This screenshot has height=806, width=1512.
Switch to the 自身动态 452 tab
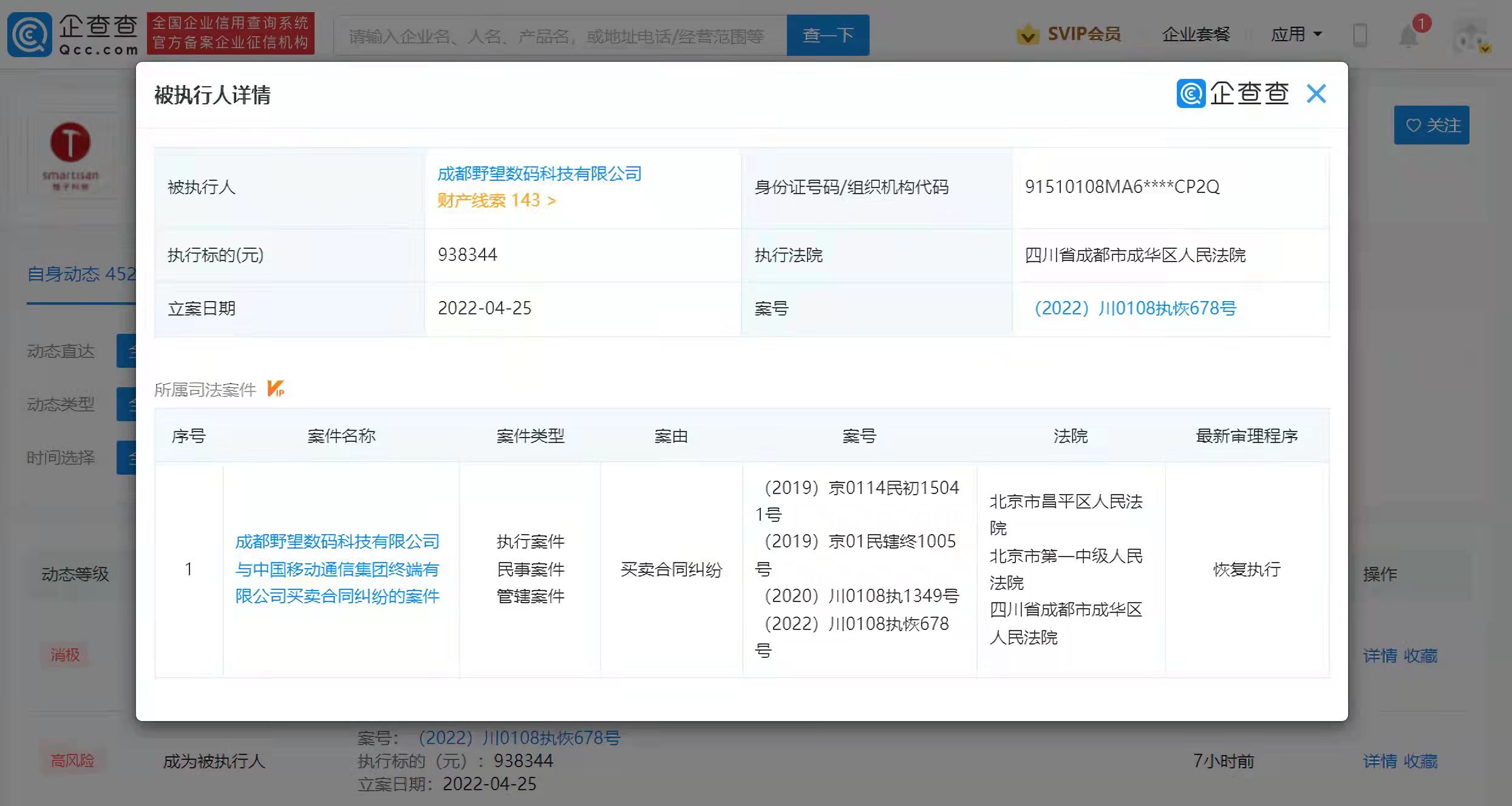(x=81, y=274)
